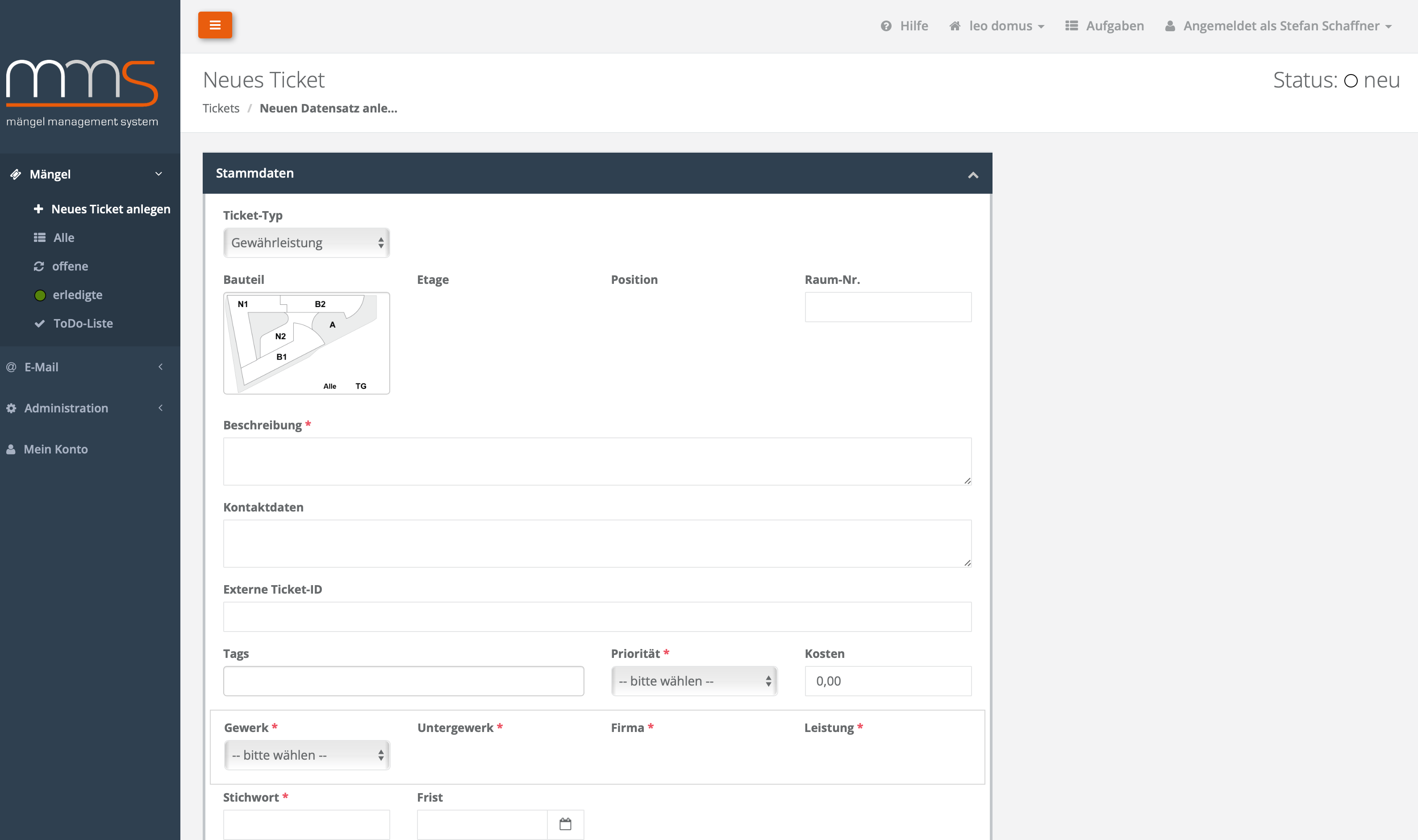
Task: Expand the E-Mail sidebar section chevron
Action: point(160,367)
